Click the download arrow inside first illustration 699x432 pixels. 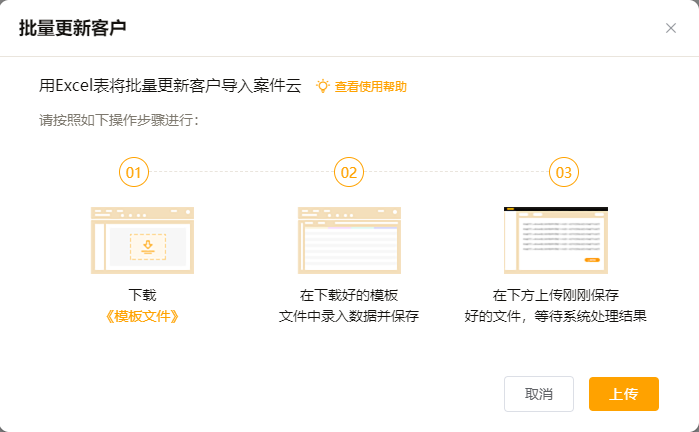click(x=148, y=245)
